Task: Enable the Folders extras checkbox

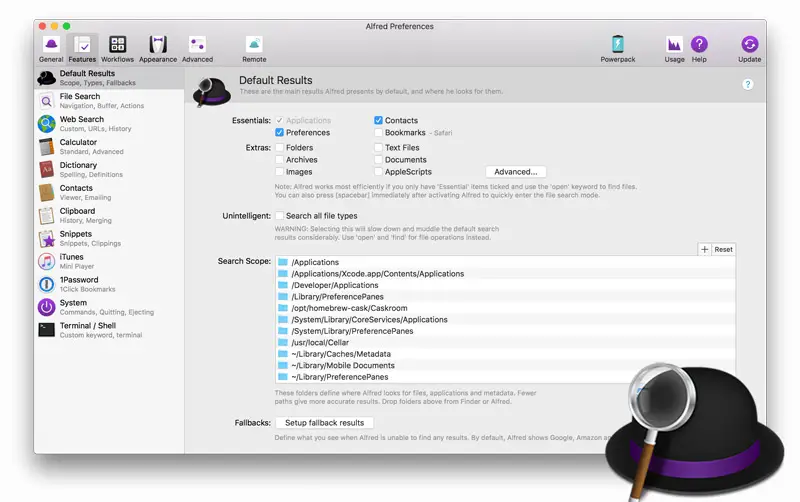Action: pyautogui.click(x=280, y=147)
